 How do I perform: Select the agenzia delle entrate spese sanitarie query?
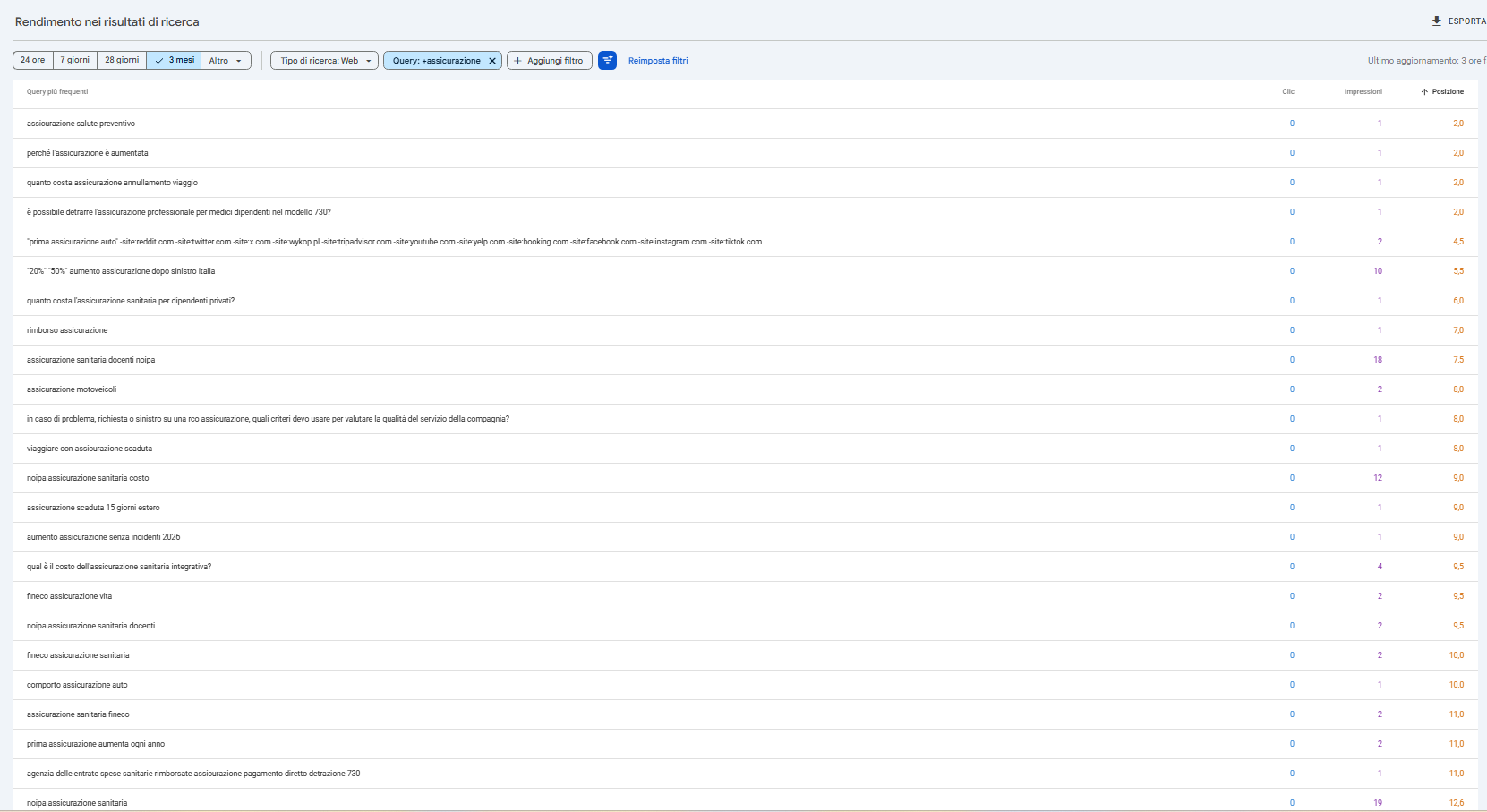[745, 774]
